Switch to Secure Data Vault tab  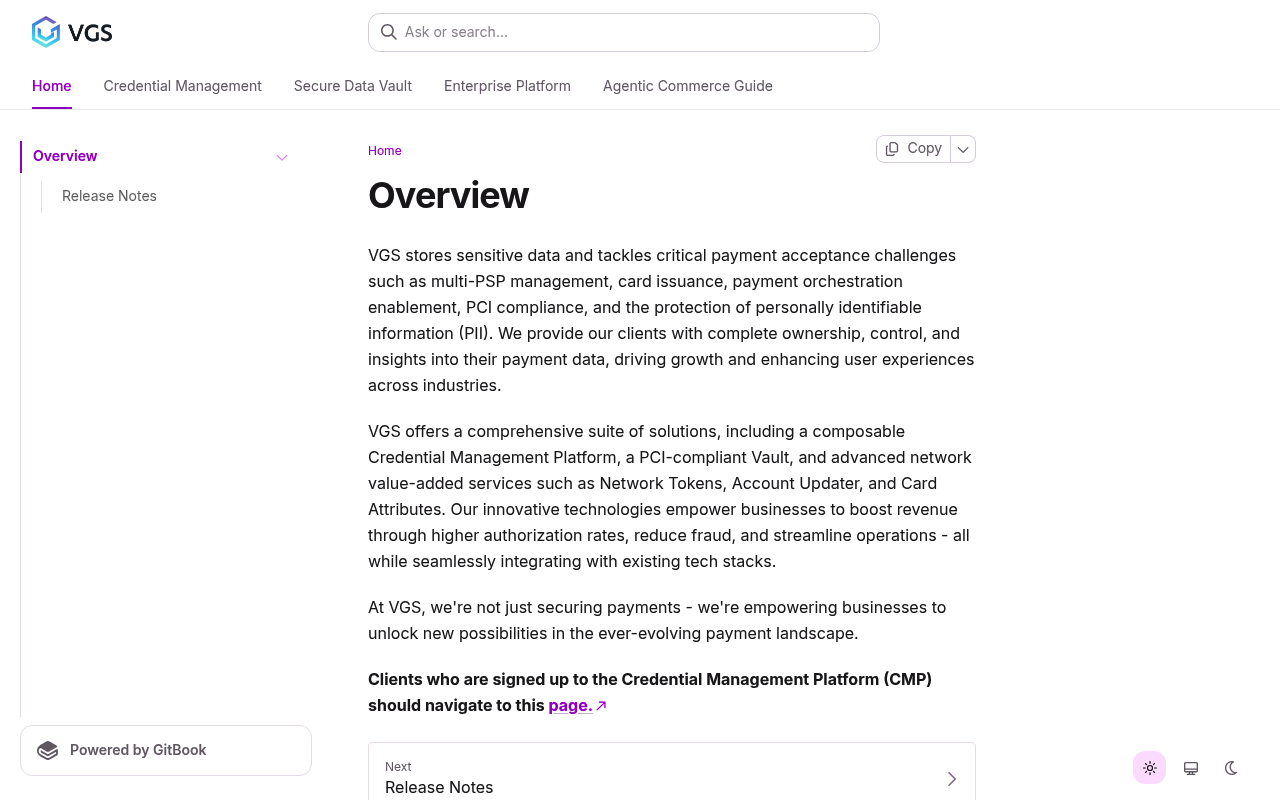pos(353,86)
